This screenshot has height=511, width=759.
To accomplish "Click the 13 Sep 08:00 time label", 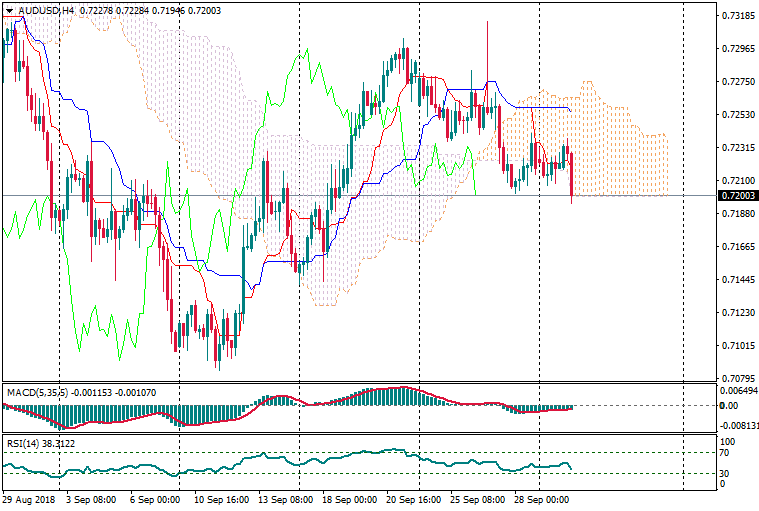I will coord(285,498).
